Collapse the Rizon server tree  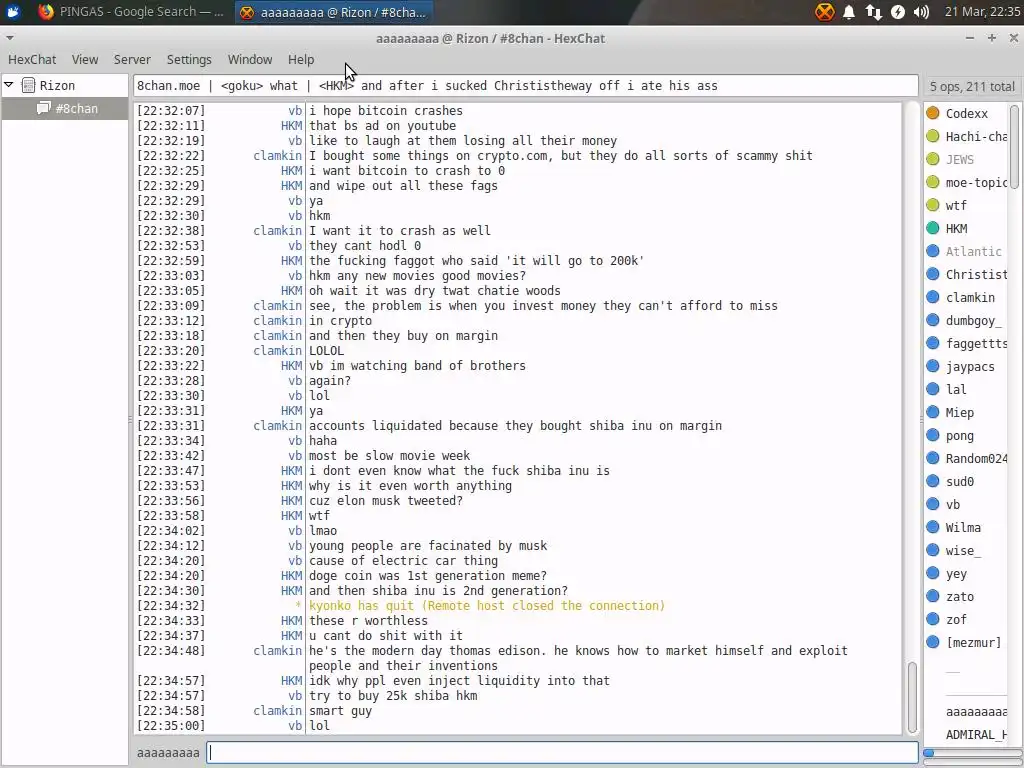[9, 85]
